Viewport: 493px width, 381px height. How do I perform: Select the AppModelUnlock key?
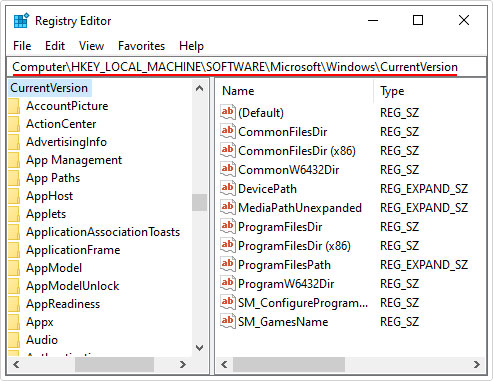(x=73, y=286)
